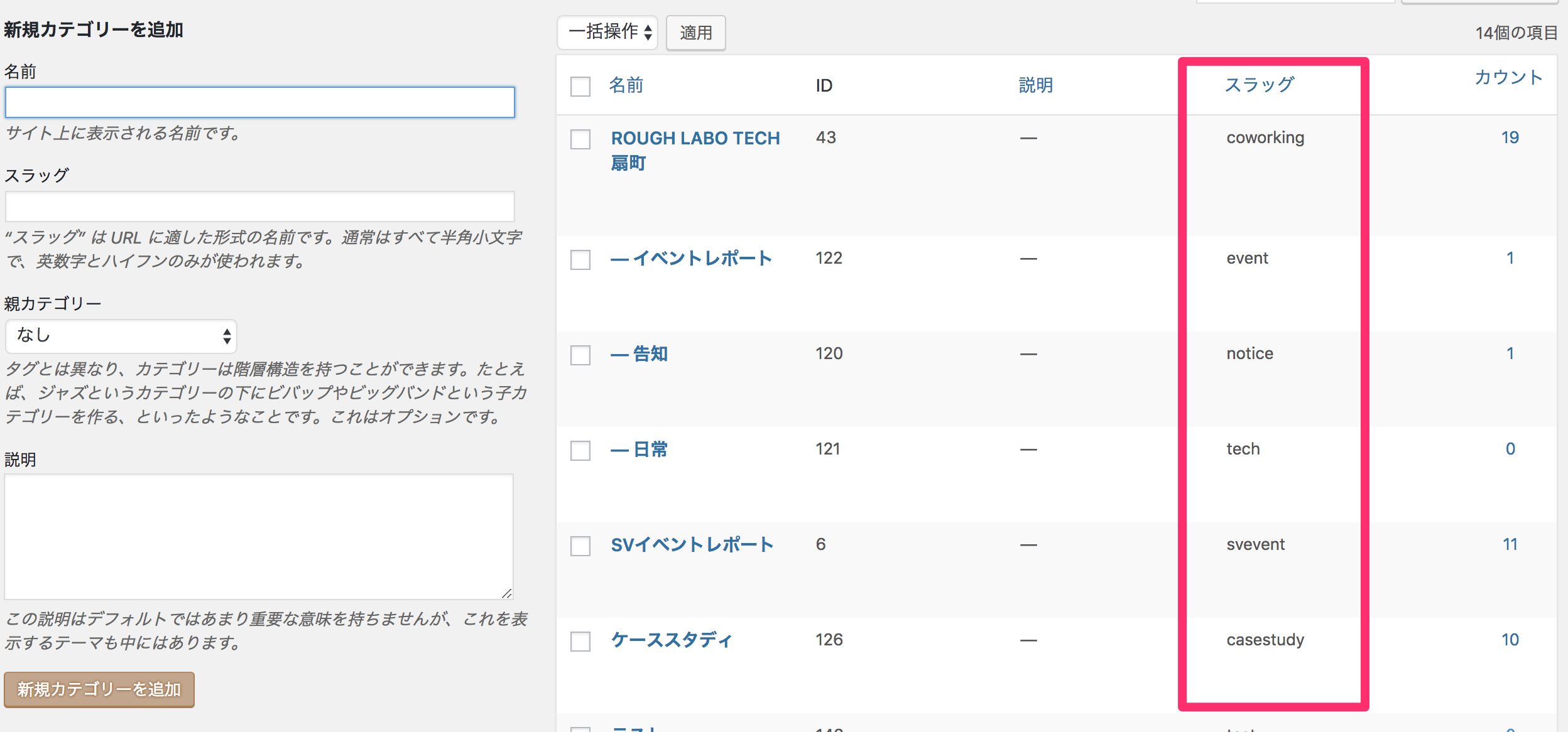This screenshot has width=1568, height=732.
Task: Check the ケーススタディ row checkbox
Action: coord(580,642)
